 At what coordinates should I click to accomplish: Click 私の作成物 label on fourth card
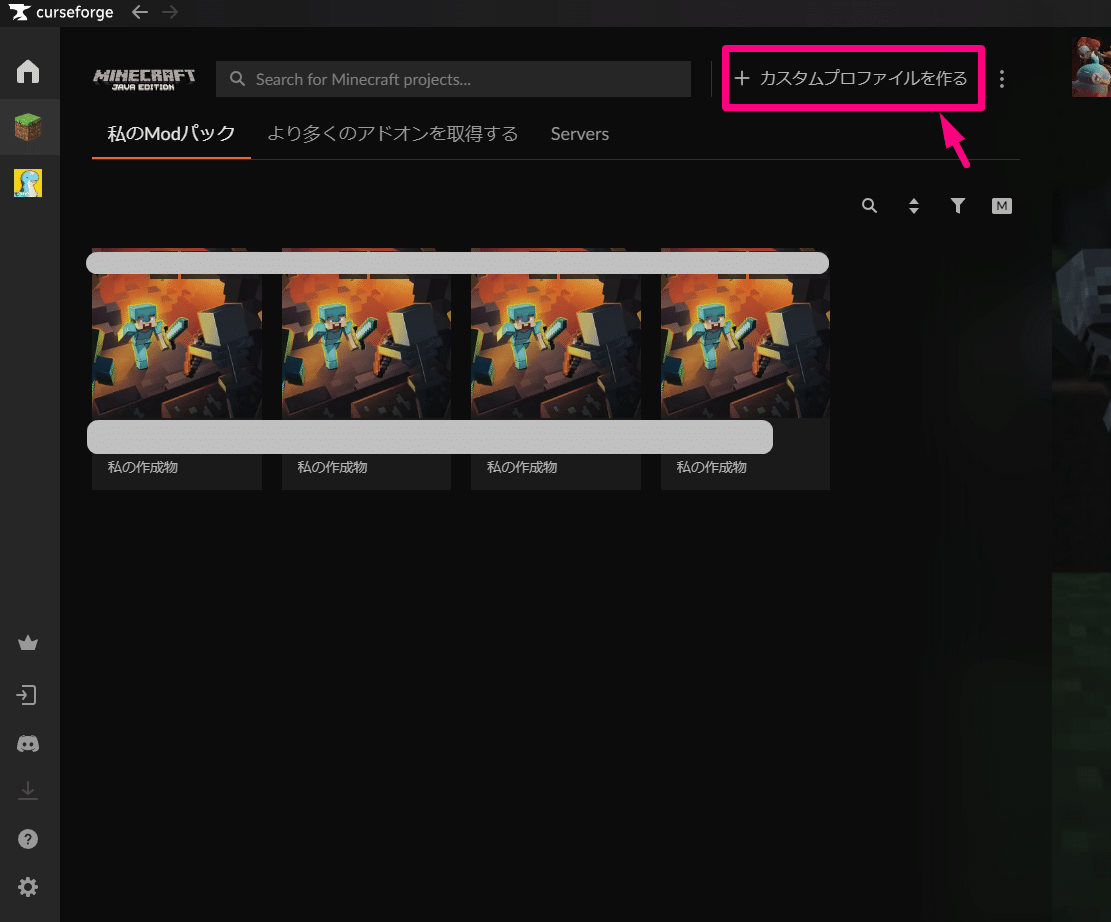(x=711, y=467)
